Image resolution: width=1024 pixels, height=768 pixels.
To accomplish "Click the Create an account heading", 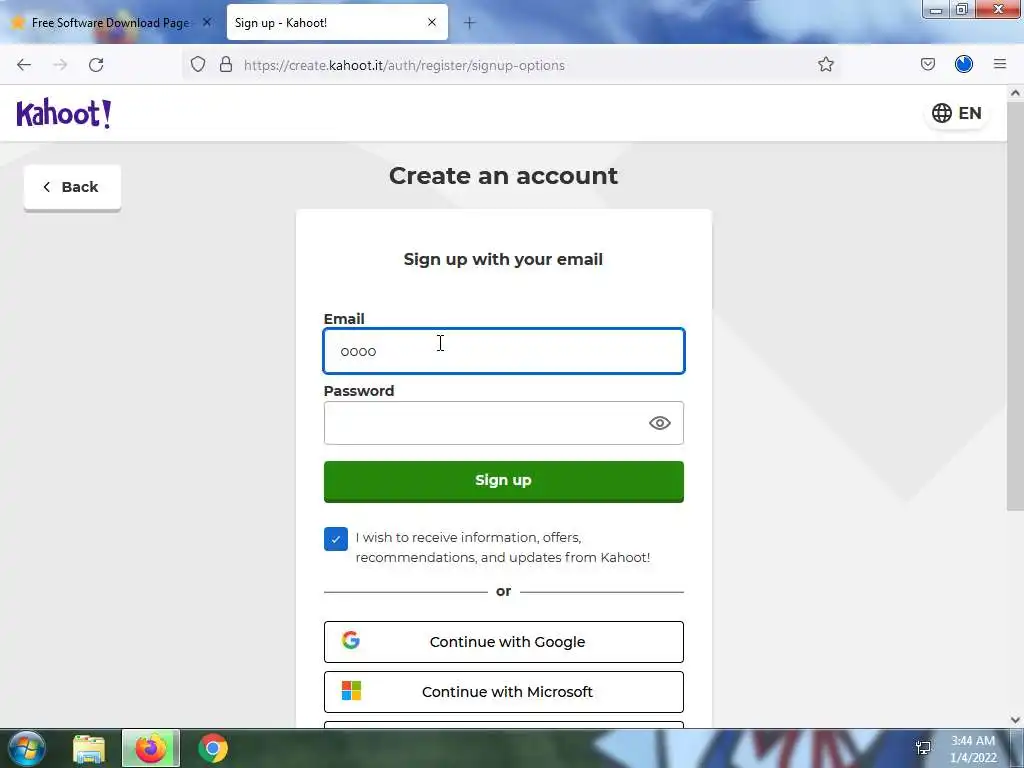I will tap(504, 176).
